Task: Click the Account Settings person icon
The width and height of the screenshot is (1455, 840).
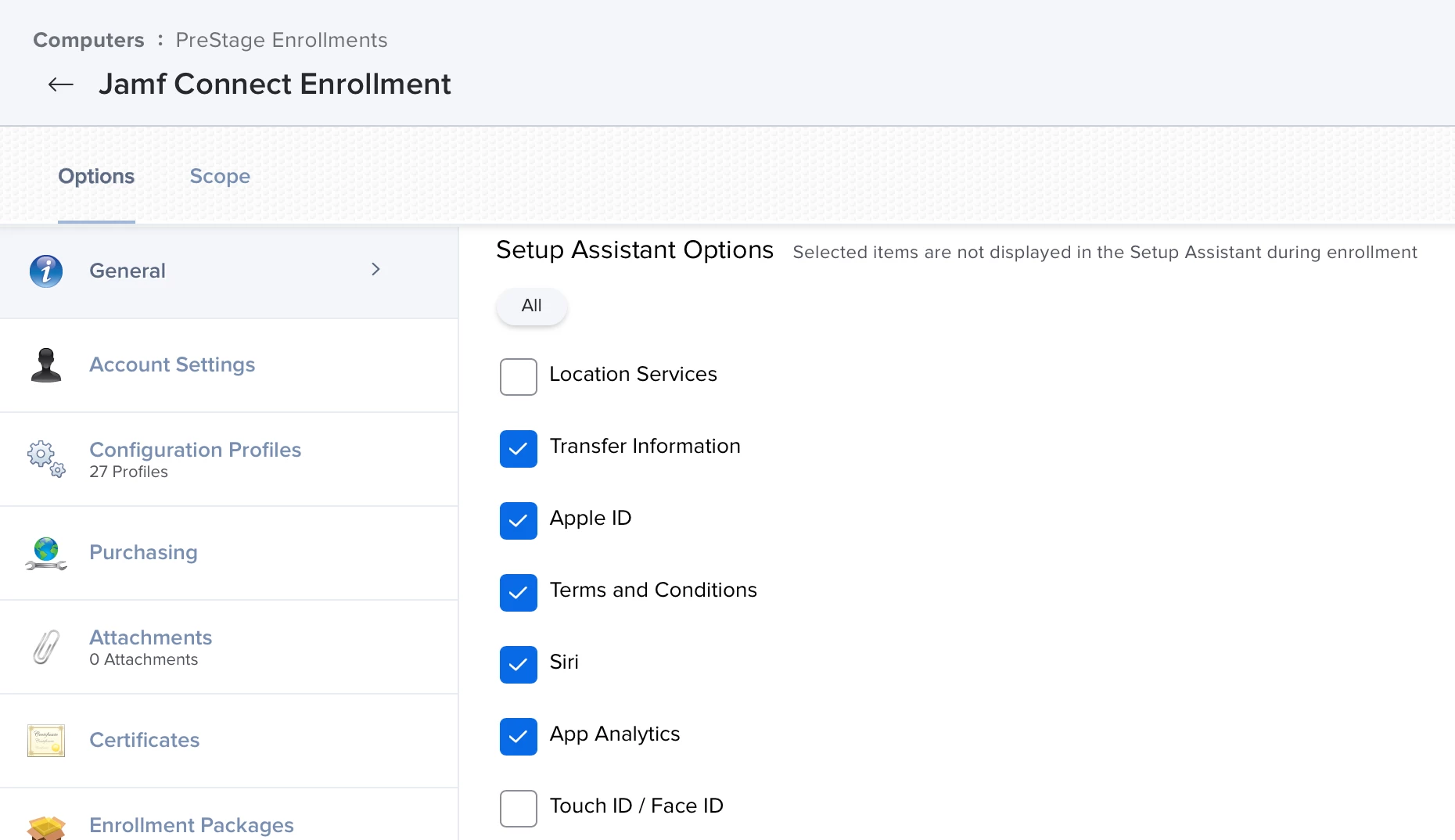Action: [46, 365]
